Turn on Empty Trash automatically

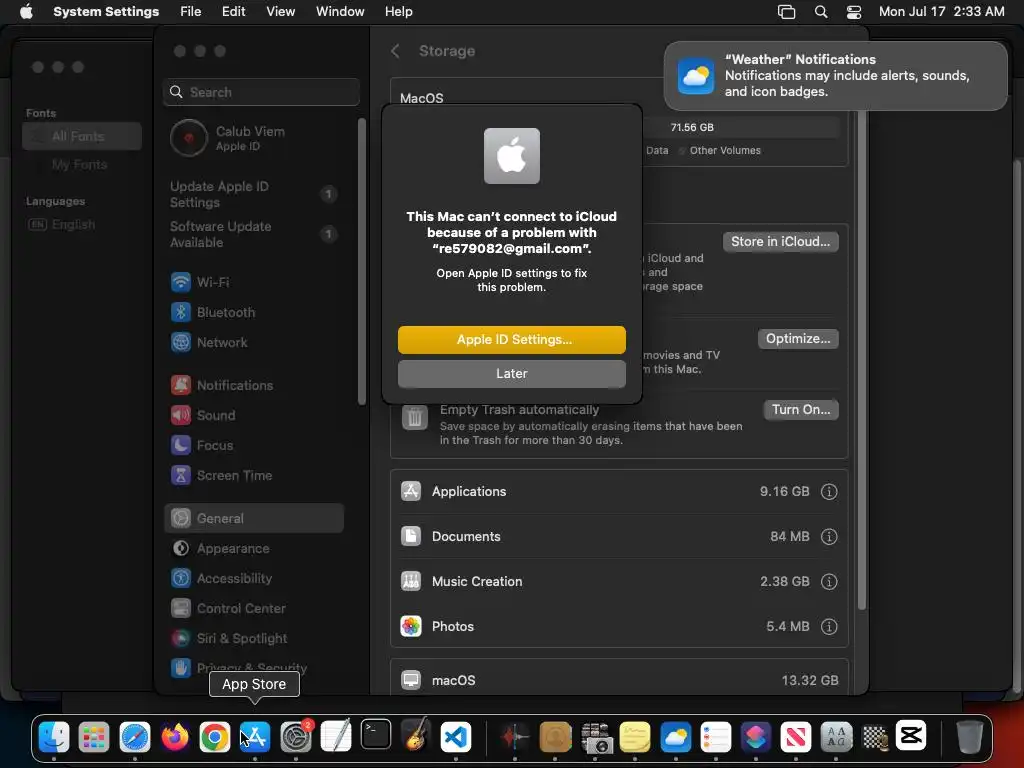click(x=801, y=409)
